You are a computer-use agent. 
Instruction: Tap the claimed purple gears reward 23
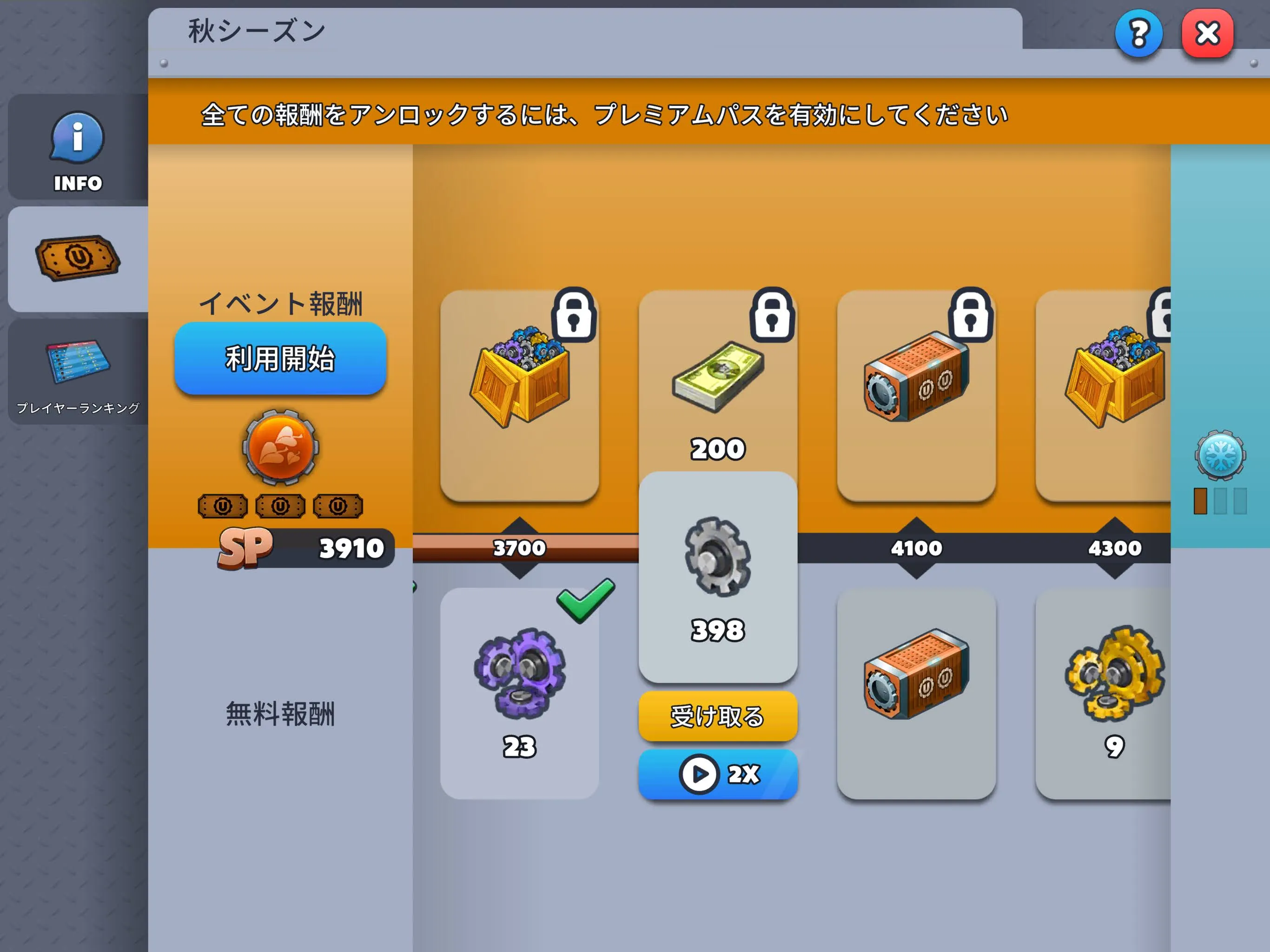[520, 693]
